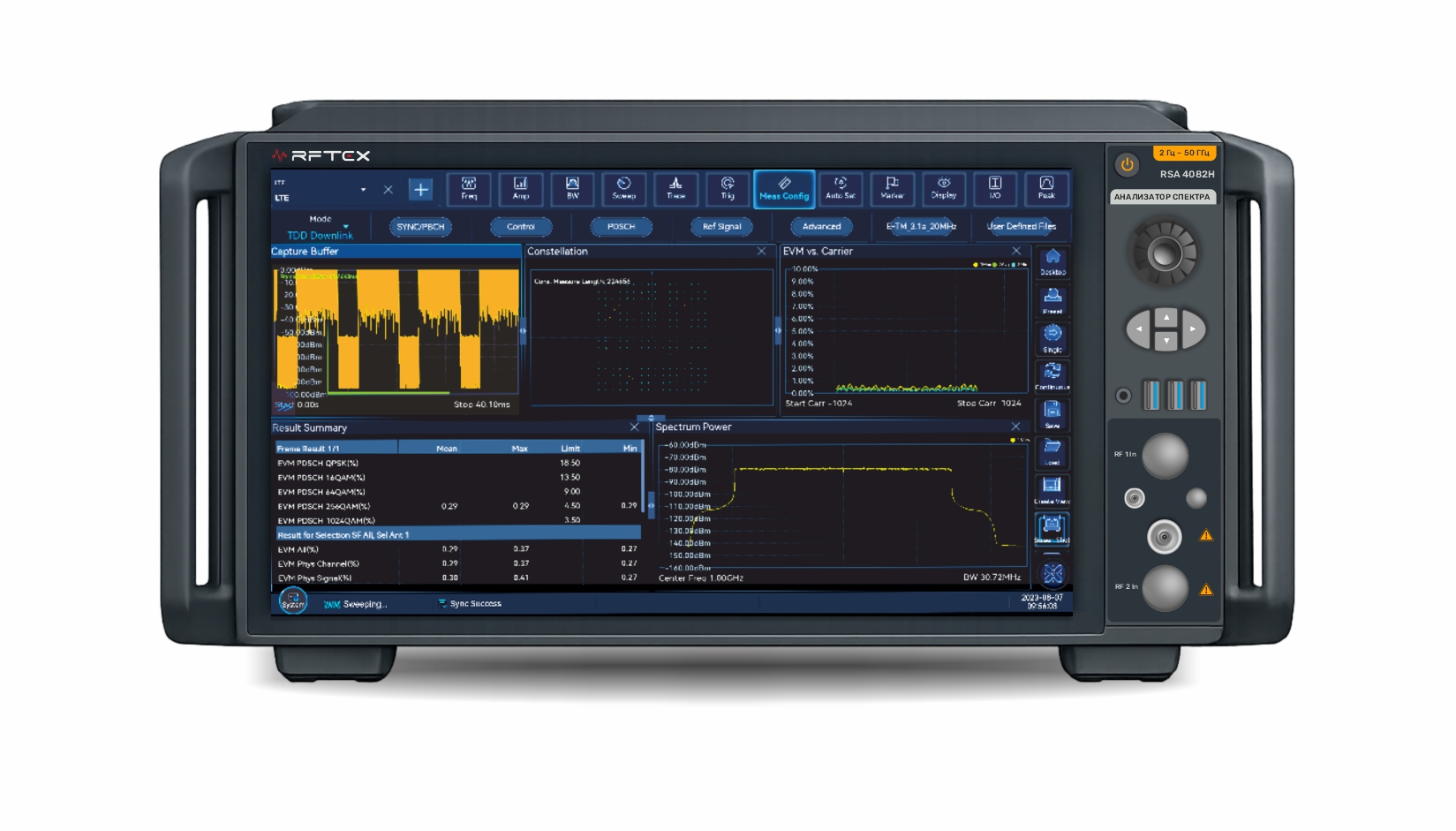Select the EVM PDSCH 256QAM(%) row
The width and height of the screenshot is (1456, 831).
click(x=457, y=506)
